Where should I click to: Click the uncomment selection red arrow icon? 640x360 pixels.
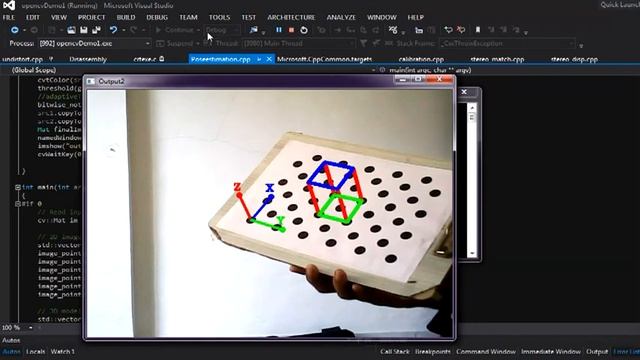461,30
